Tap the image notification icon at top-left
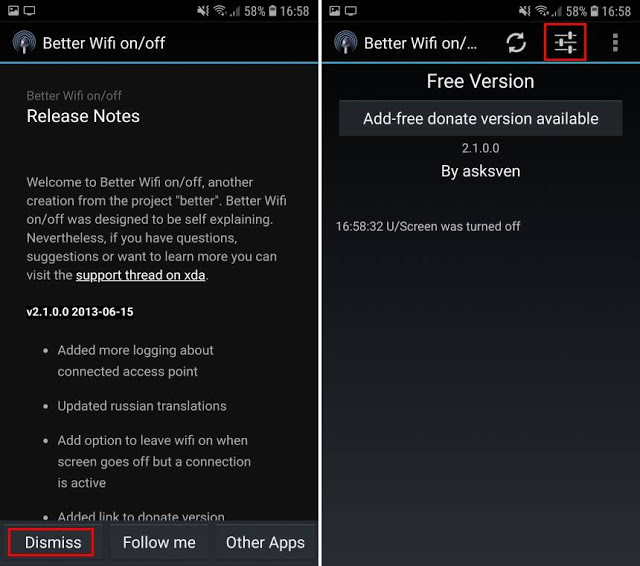The height and width of the screenshot is (566, 640). point(10,10)
